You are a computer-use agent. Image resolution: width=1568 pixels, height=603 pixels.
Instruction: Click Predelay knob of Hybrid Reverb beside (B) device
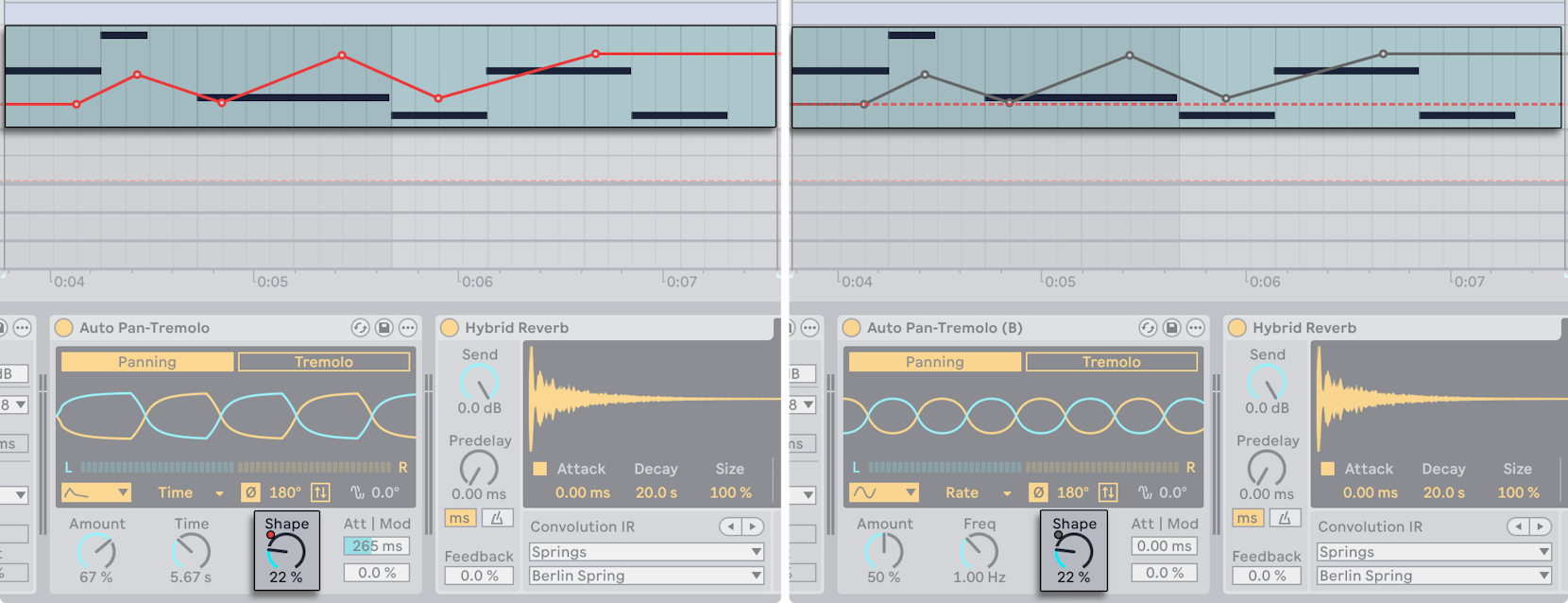[1267, 469]
